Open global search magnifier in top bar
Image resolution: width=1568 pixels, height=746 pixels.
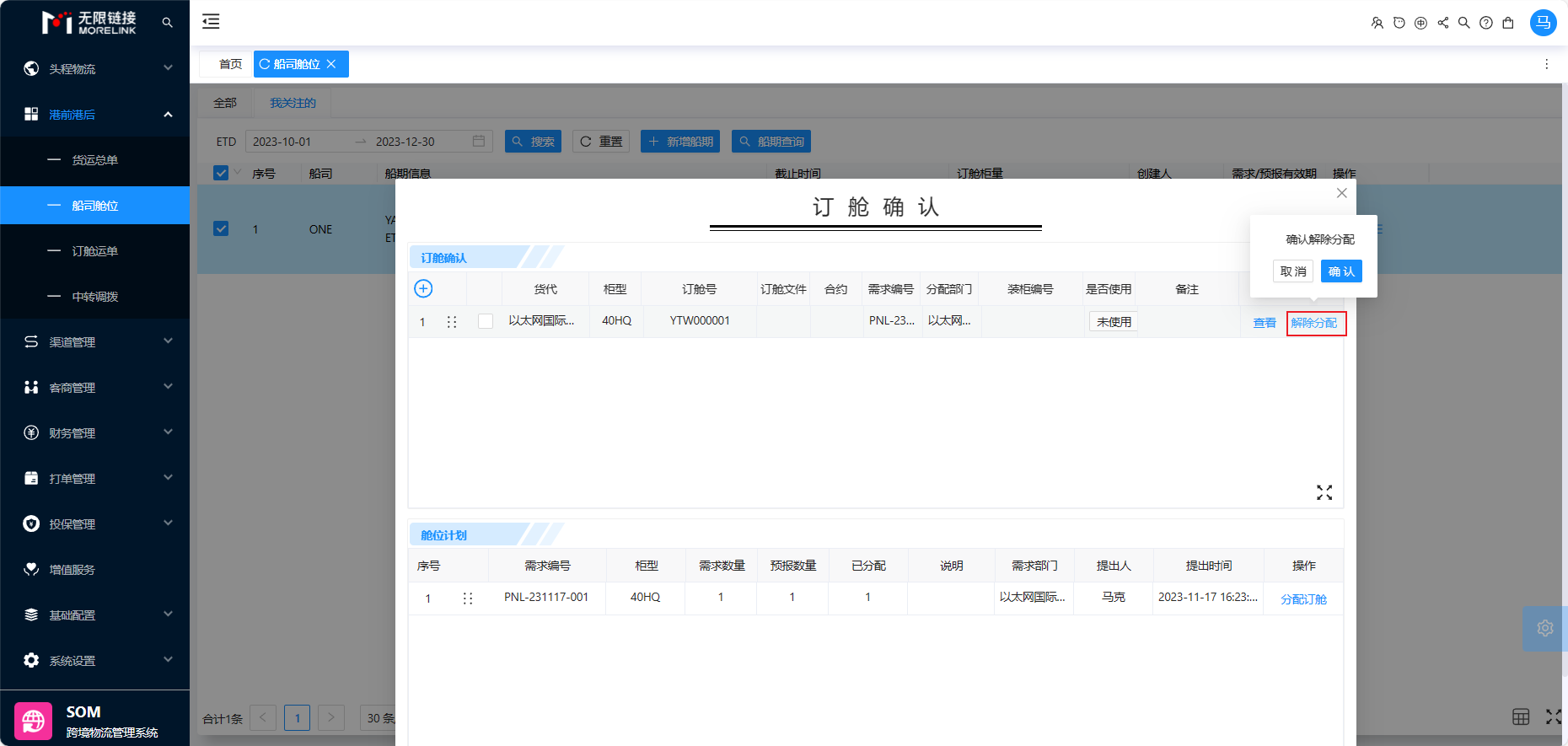1464,23
